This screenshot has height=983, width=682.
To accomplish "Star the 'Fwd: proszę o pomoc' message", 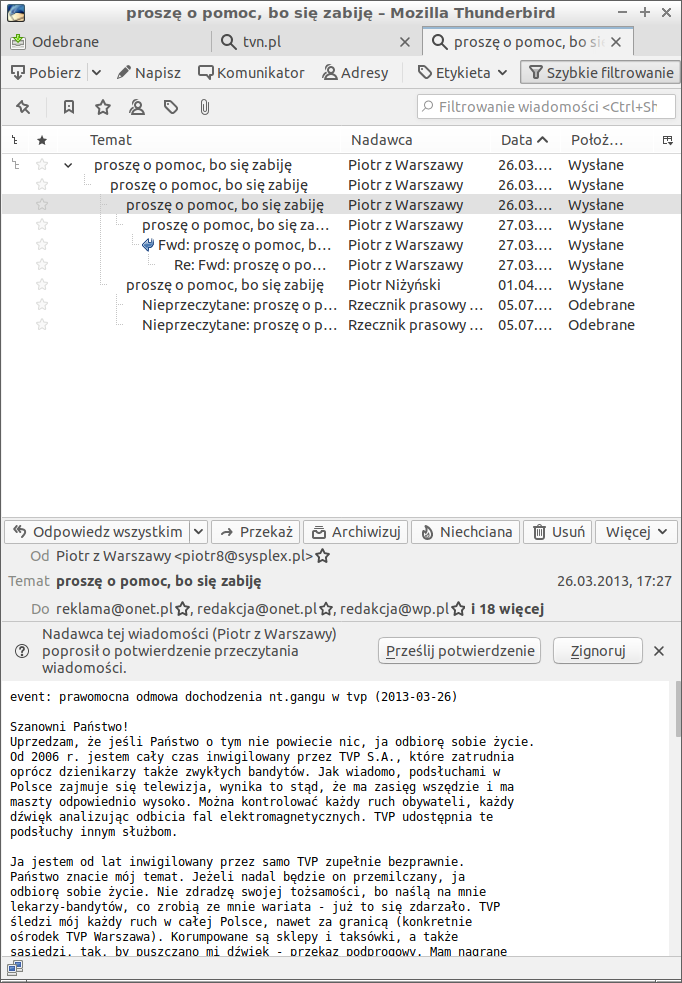I will click(x=42, y=244).
